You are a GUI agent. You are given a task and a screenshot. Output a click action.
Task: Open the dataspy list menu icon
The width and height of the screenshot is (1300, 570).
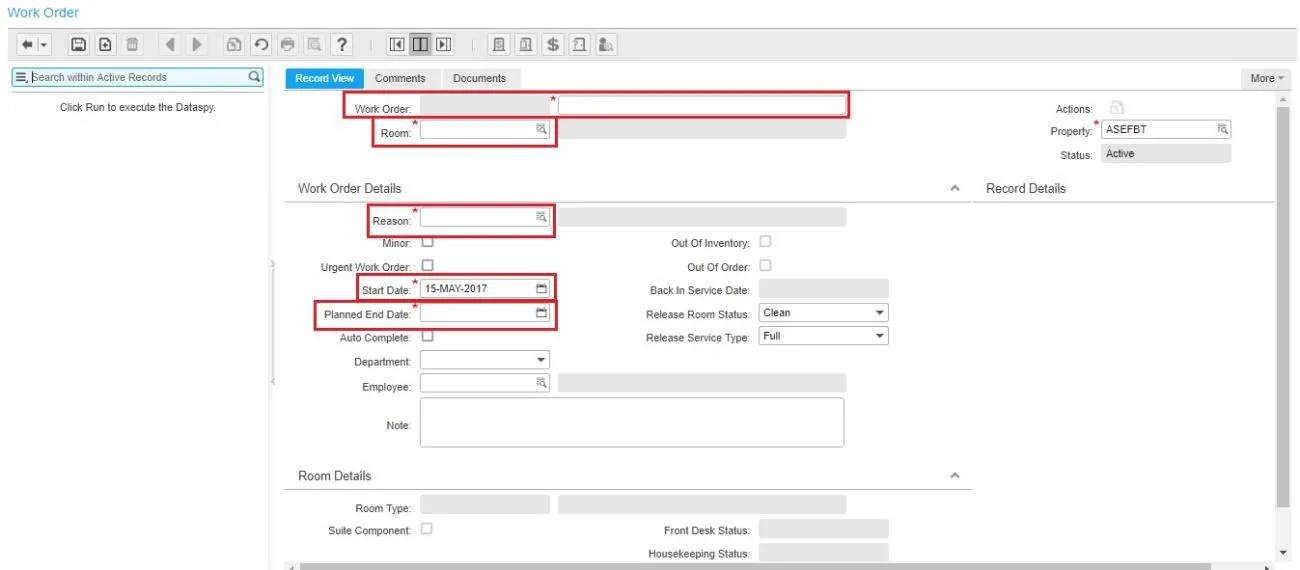pos(21,77)
